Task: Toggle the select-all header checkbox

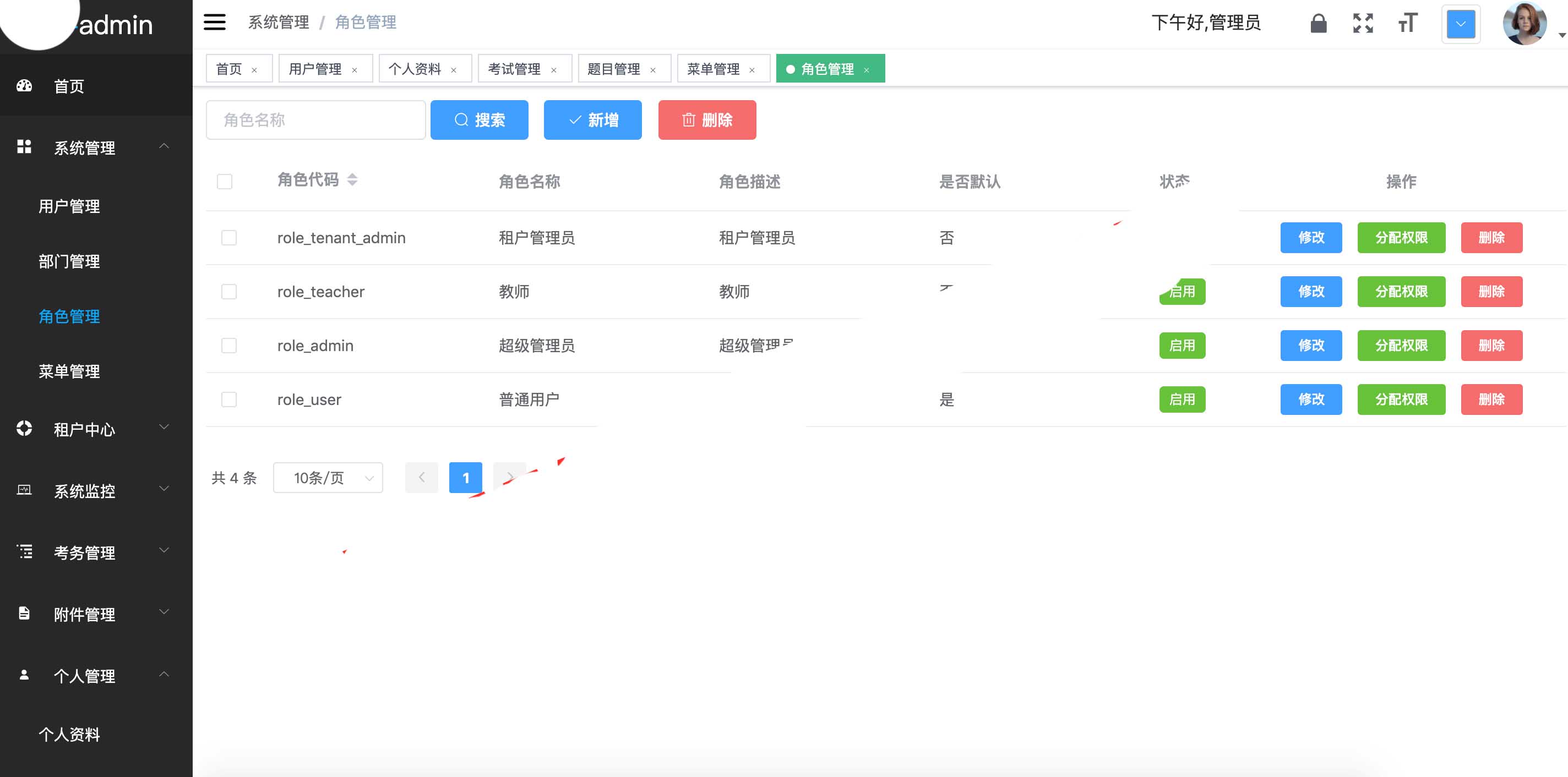Action: click(225, 182)
